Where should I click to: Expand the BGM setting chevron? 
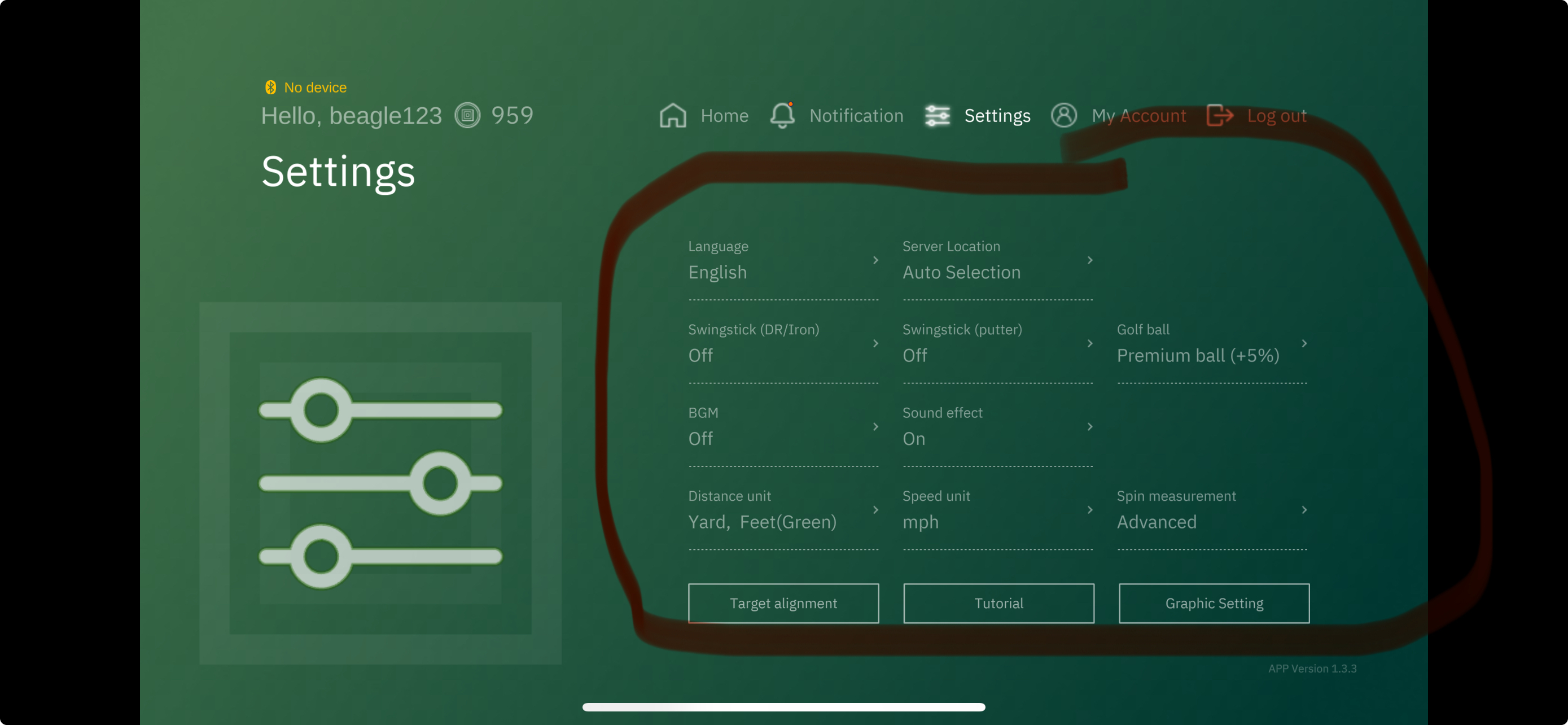click(x=875, y=427)
